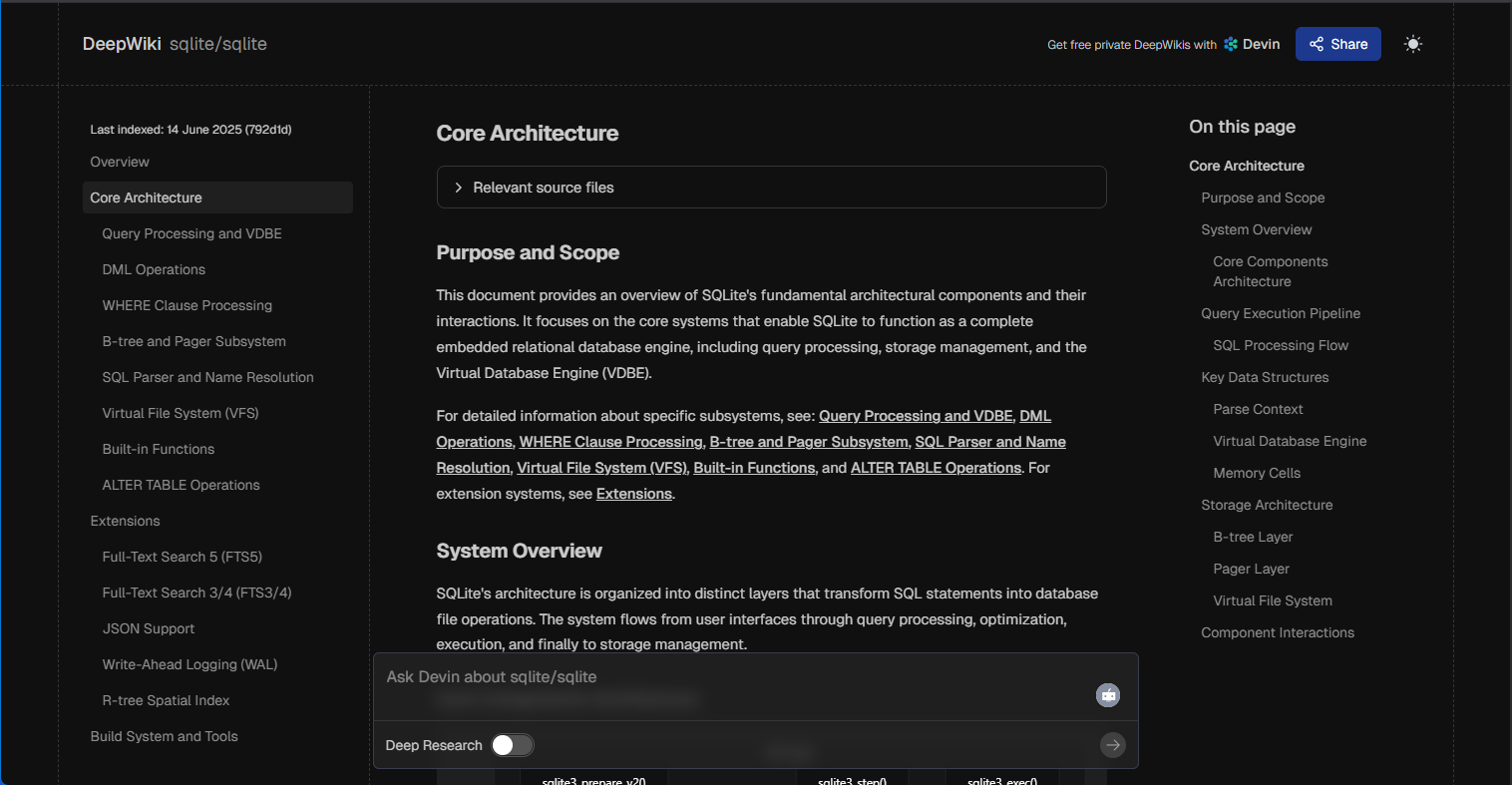The image size is (1512, 785).
Task: Jump to Core Components Architecture section
Action: coord(1271,271)
